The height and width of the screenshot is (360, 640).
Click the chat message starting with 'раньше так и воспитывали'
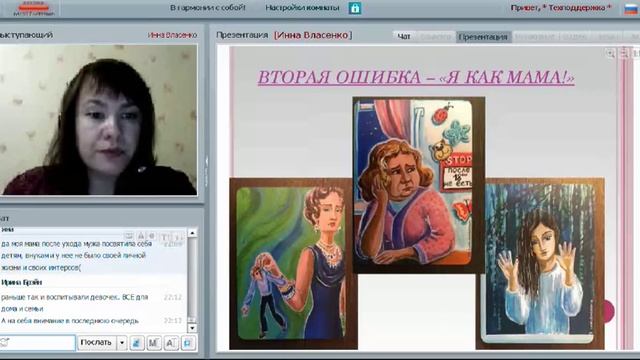click(75, 303)
